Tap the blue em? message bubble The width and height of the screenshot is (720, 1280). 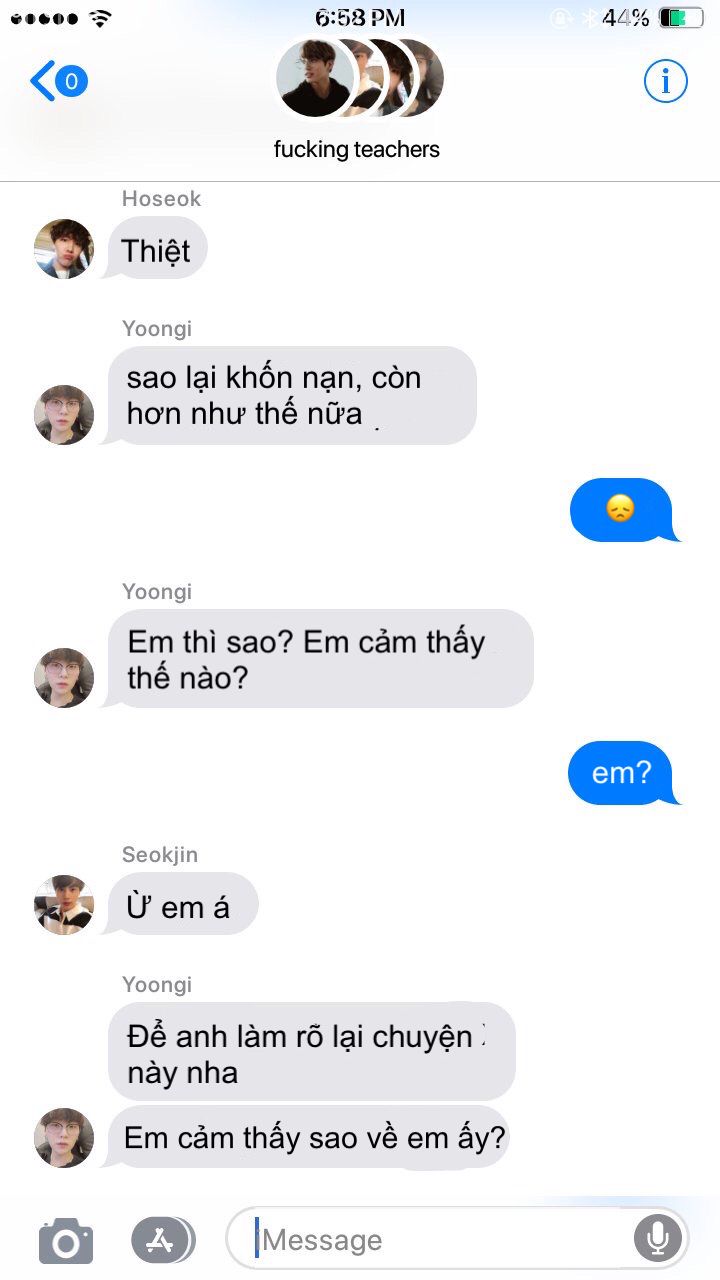(x=624, y=773)
